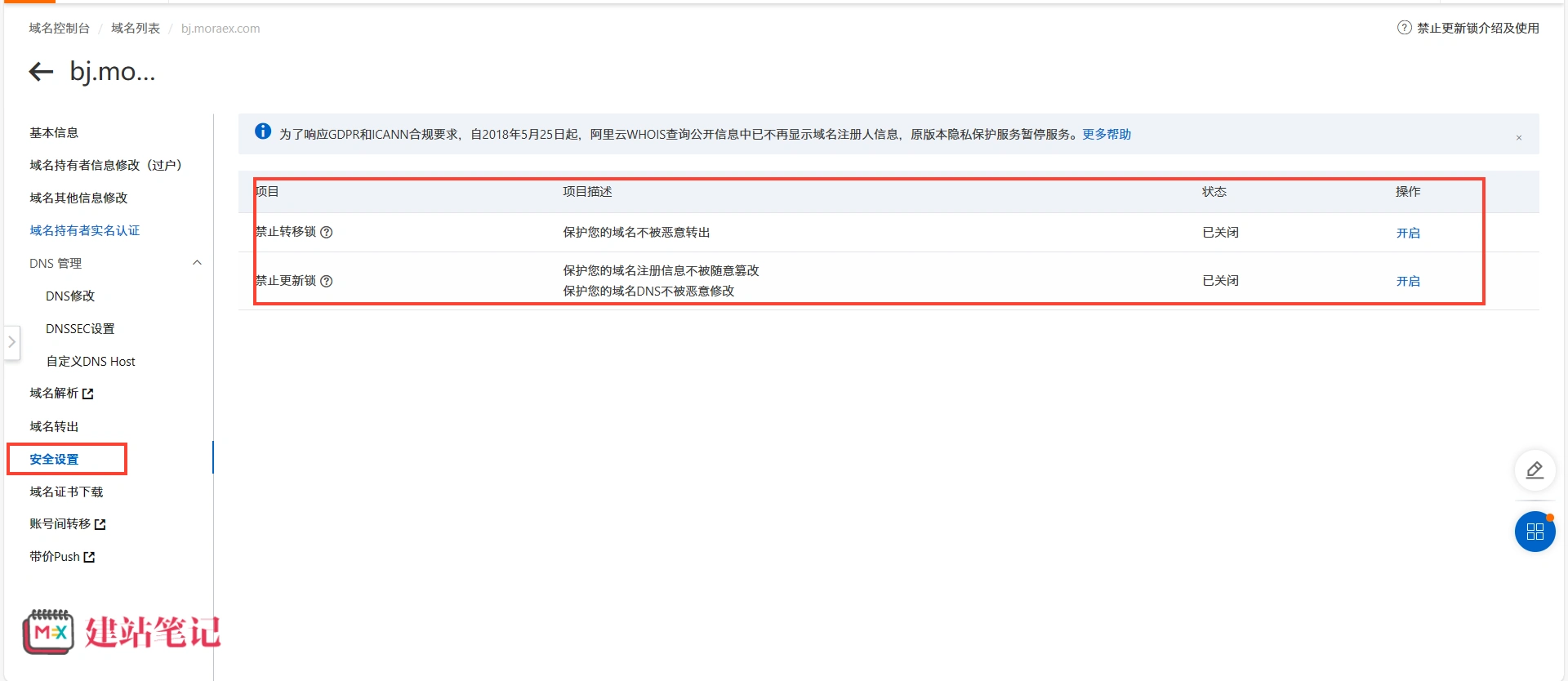Click 已关闭 status of 禁止更新锁 row
This screenshot has height=681, width=1568.
click(1220, 281)
